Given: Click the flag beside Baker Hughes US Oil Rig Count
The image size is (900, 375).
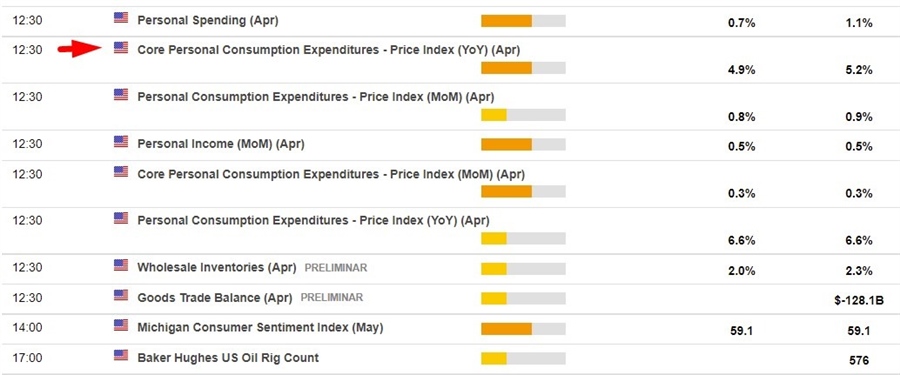Looking at the screenshot, I should point(121,355).
